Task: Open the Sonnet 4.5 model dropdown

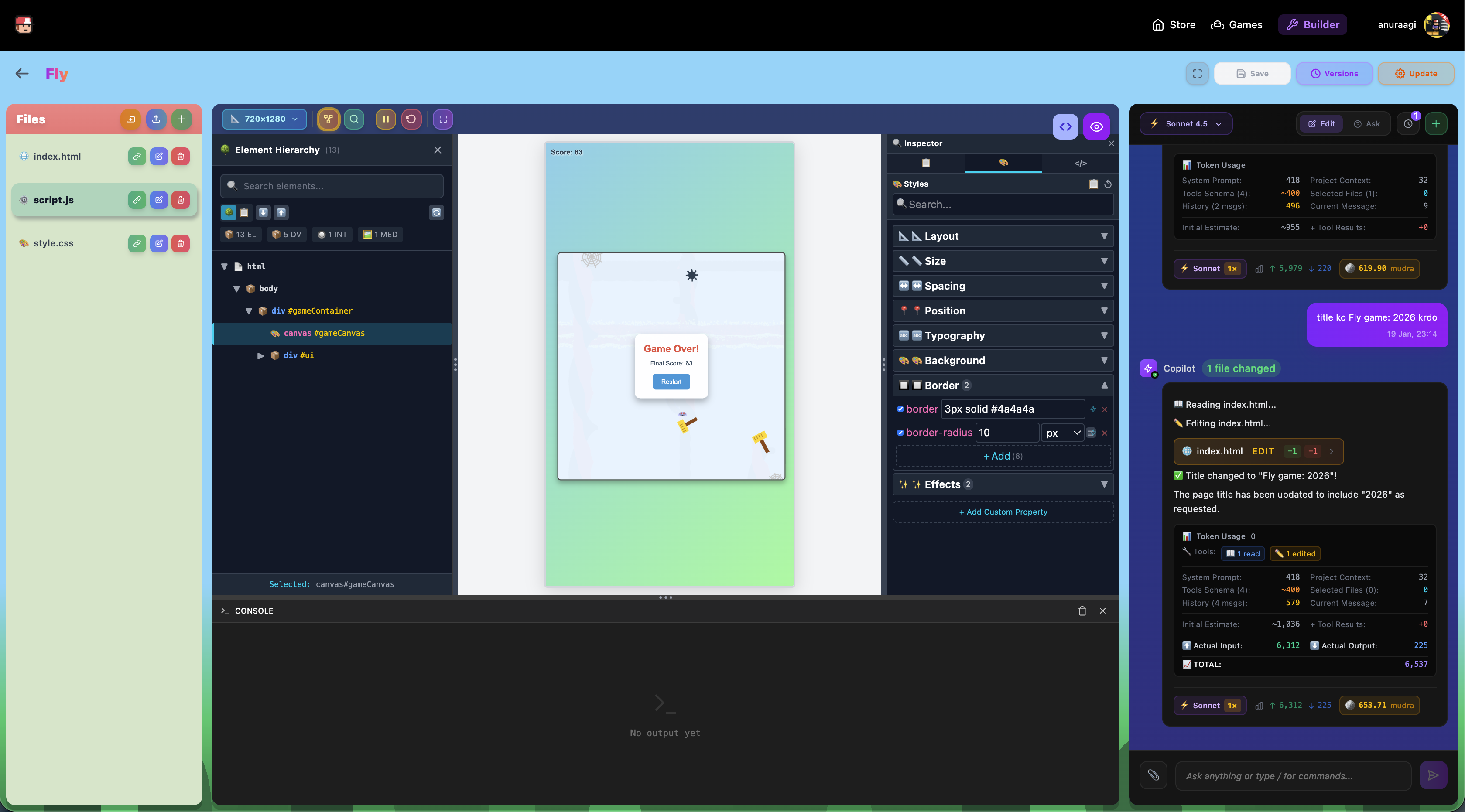Action: (x=1185, y=123)
